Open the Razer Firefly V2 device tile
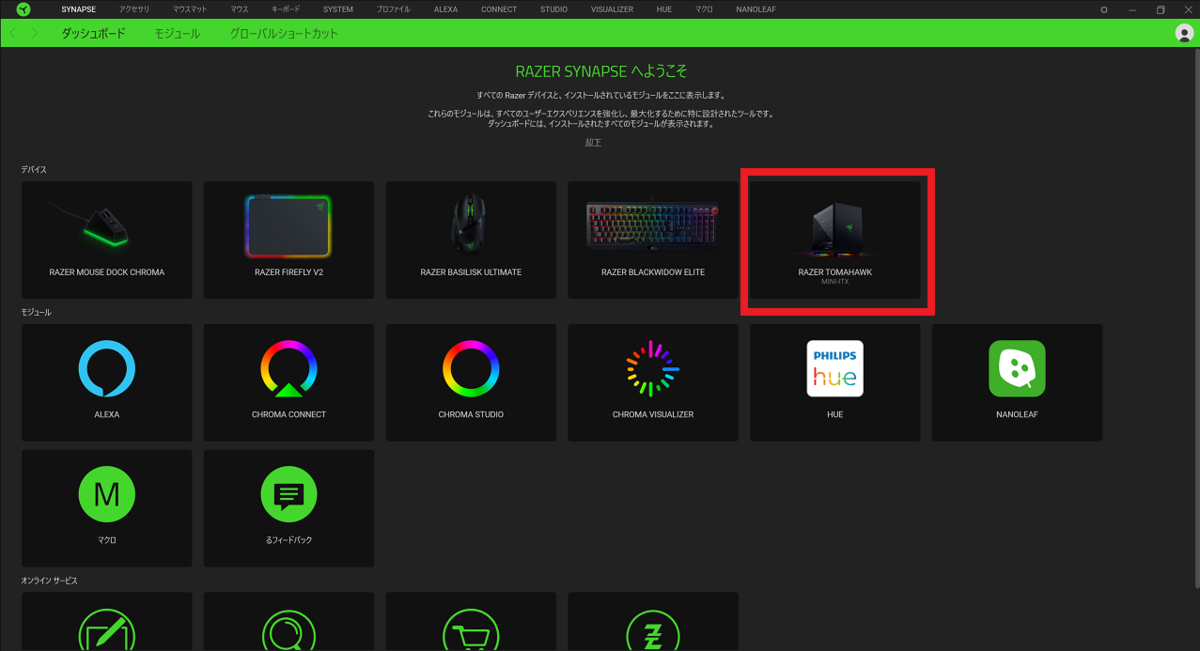 click(289, 240)
